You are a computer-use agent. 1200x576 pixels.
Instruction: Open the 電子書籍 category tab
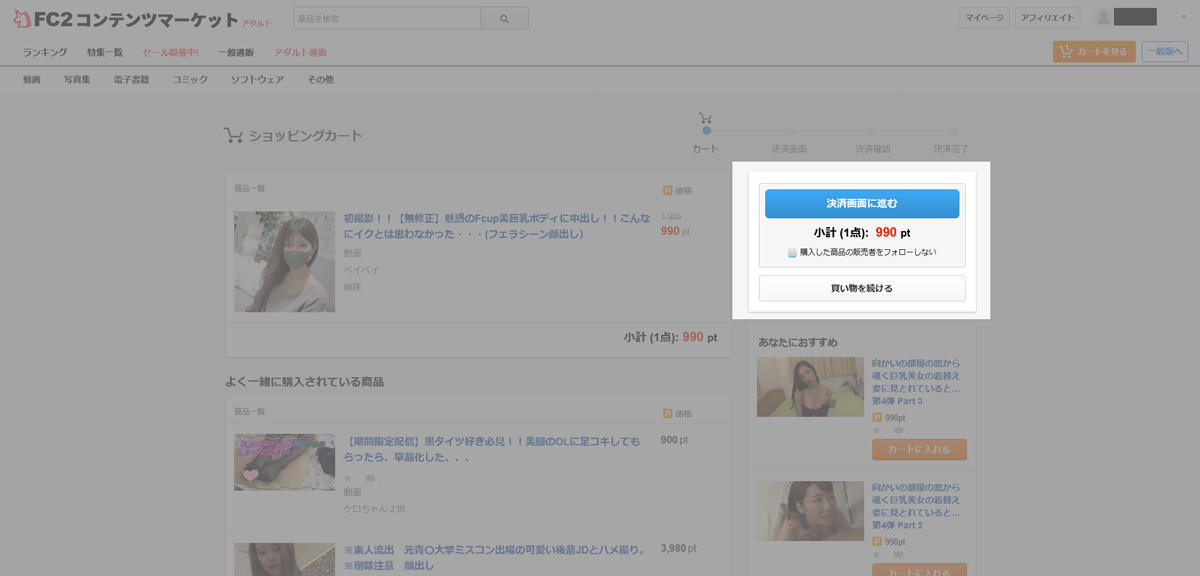point(131,79)
